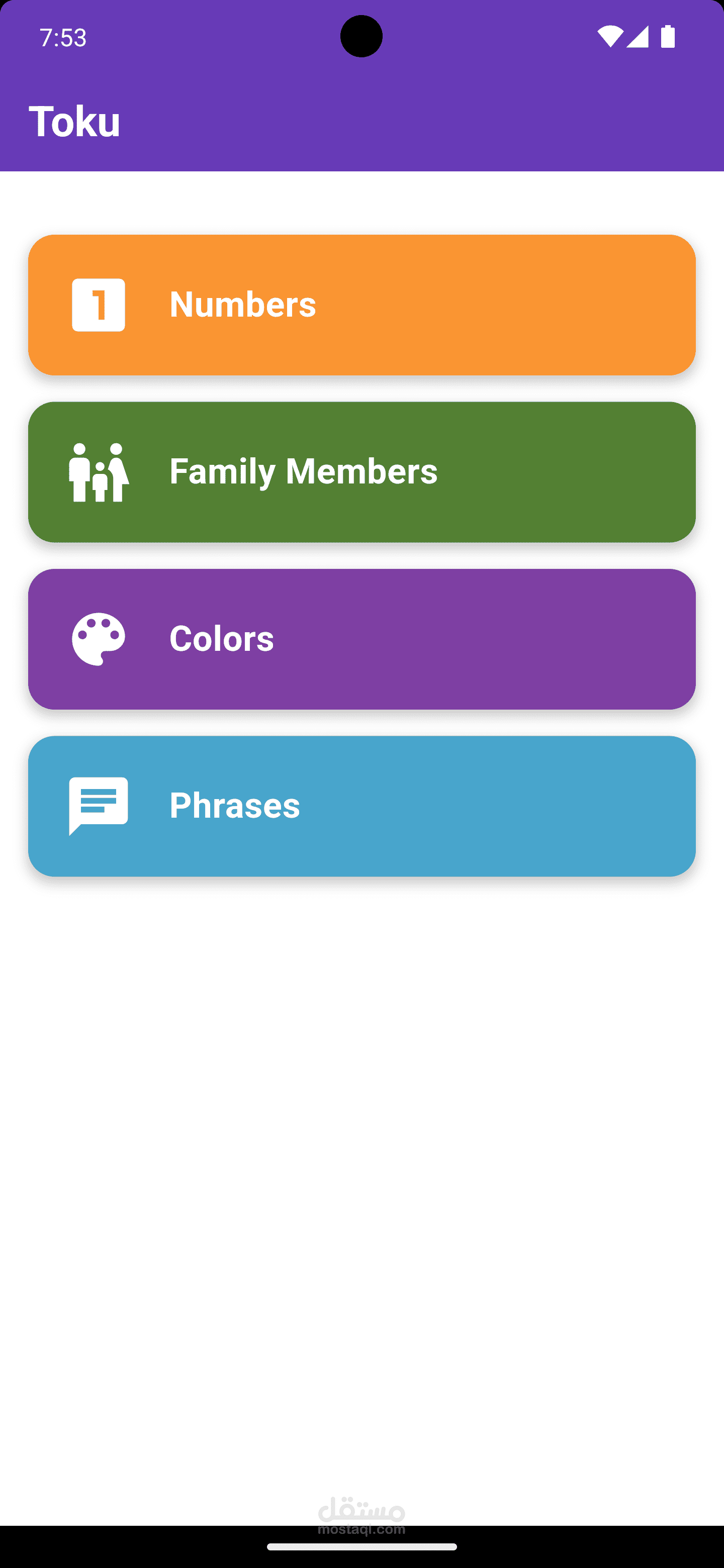Screen dimensions: 724x1568
Task: Open the Family Members label
Action: pyautogui.click(x=303, y=472)
